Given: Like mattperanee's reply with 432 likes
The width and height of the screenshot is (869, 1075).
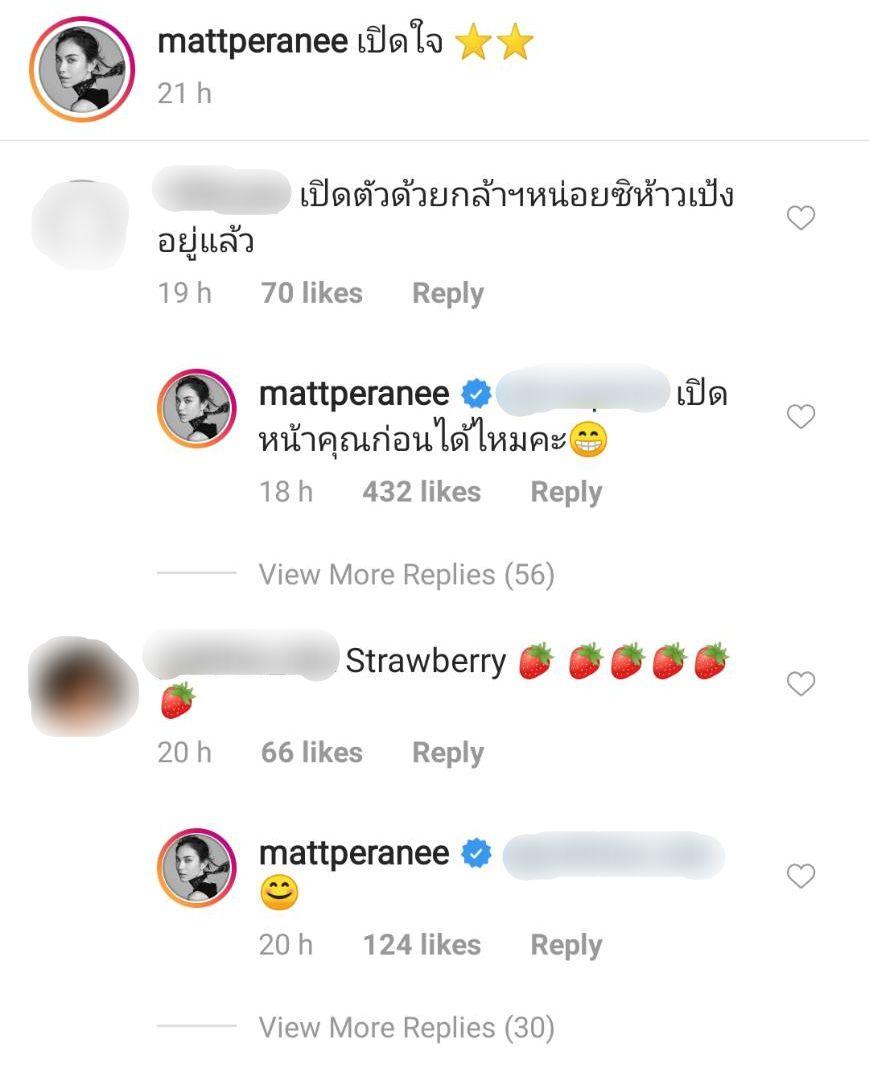Looking at the screenshot, I should [x=800, y=416].
